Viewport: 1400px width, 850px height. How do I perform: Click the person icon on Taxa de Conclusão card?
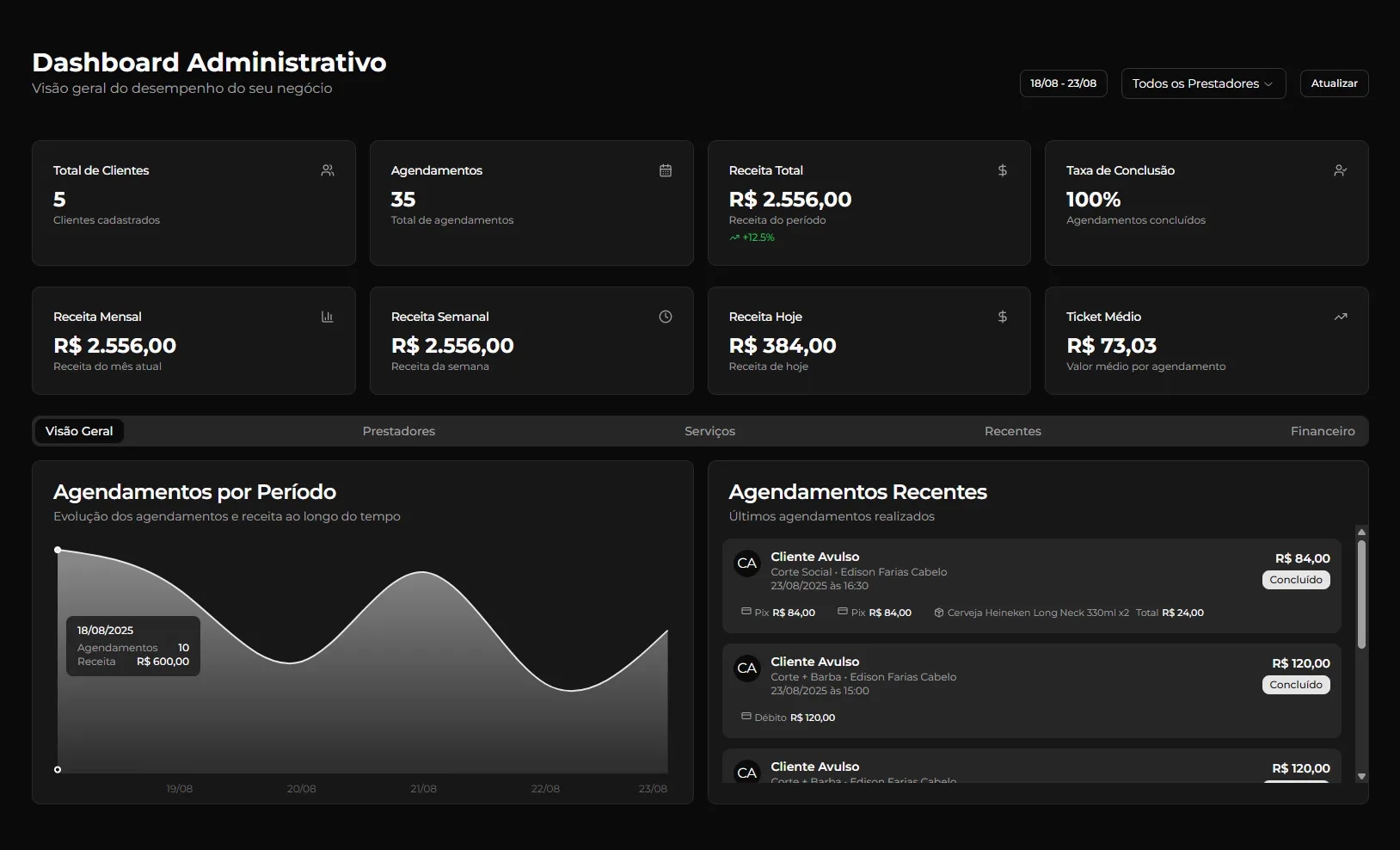tap(1340, 170)
